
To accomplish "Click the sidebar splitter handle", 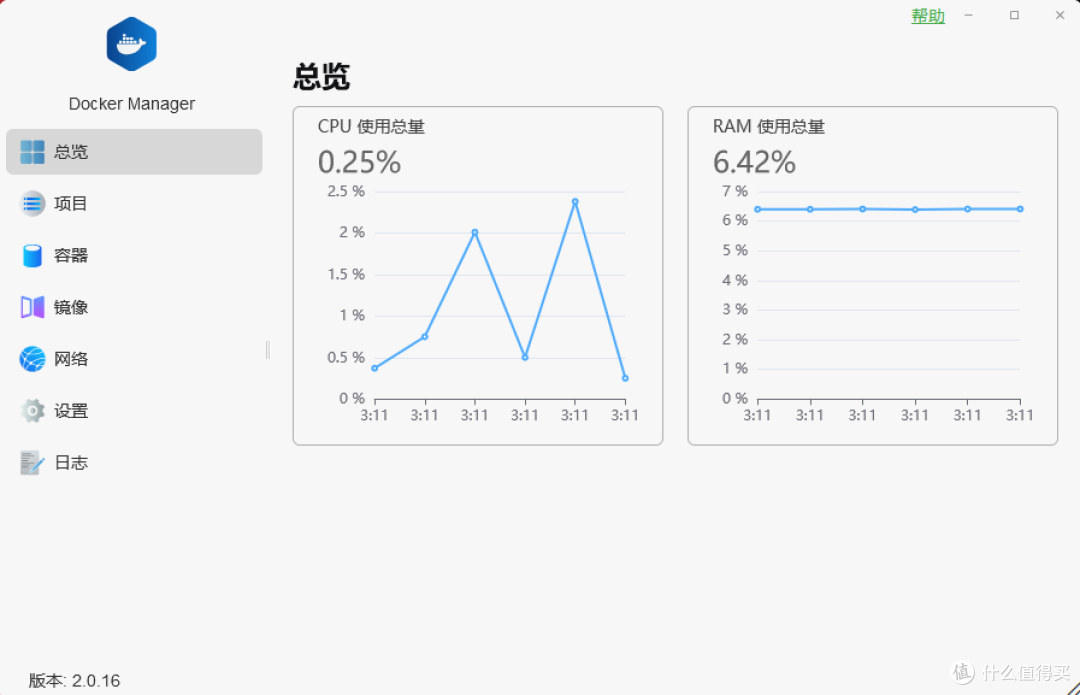I will 268,350.
